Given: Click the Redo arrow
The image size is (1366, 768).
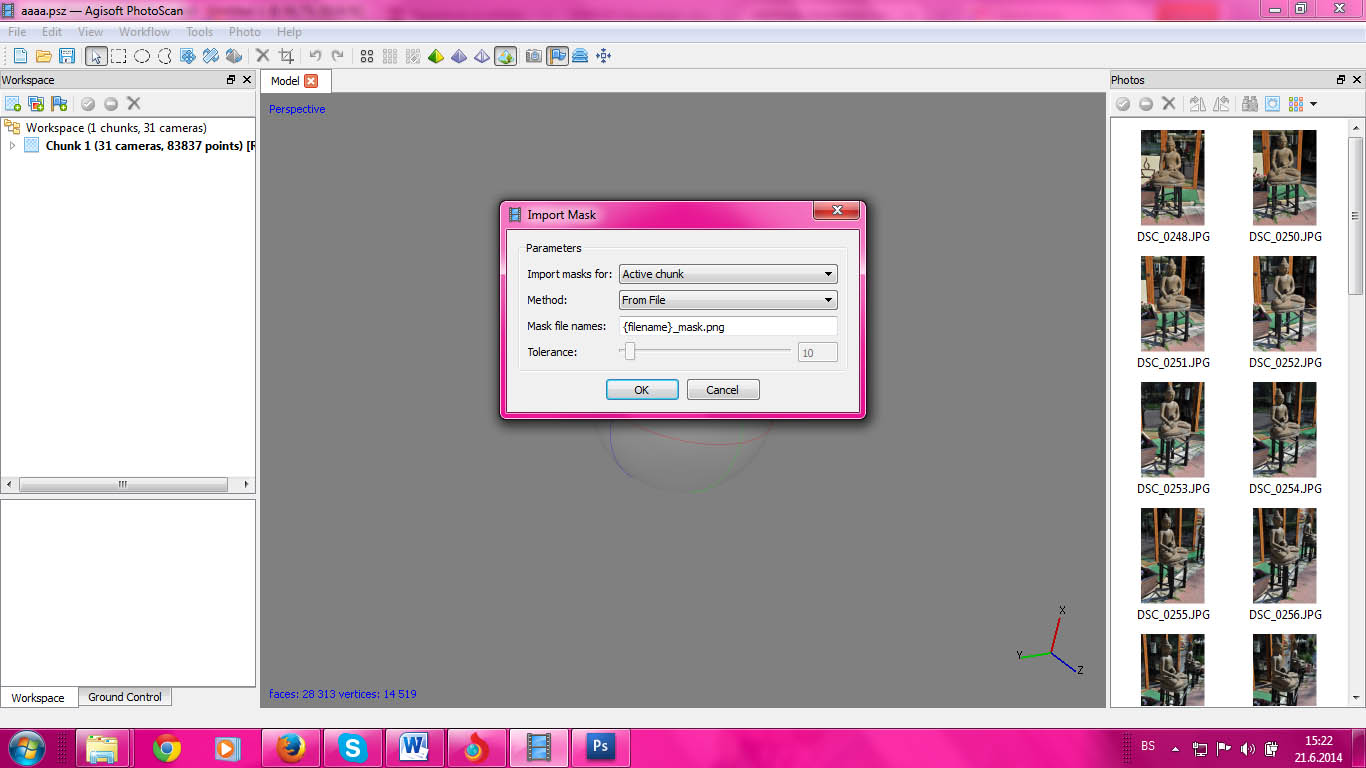Looking at the screenshot, I should [x=338, y=56].
